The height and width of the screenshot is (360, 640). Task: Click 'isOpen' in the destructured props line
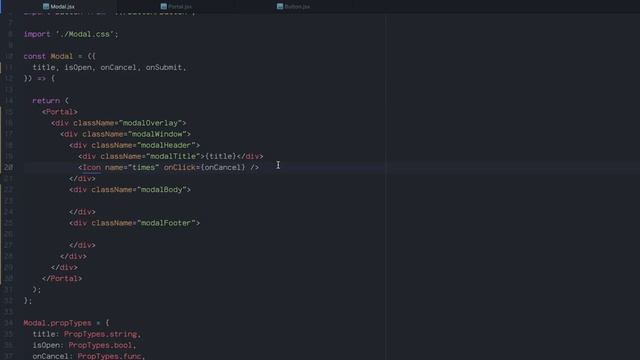pos(78,67)
